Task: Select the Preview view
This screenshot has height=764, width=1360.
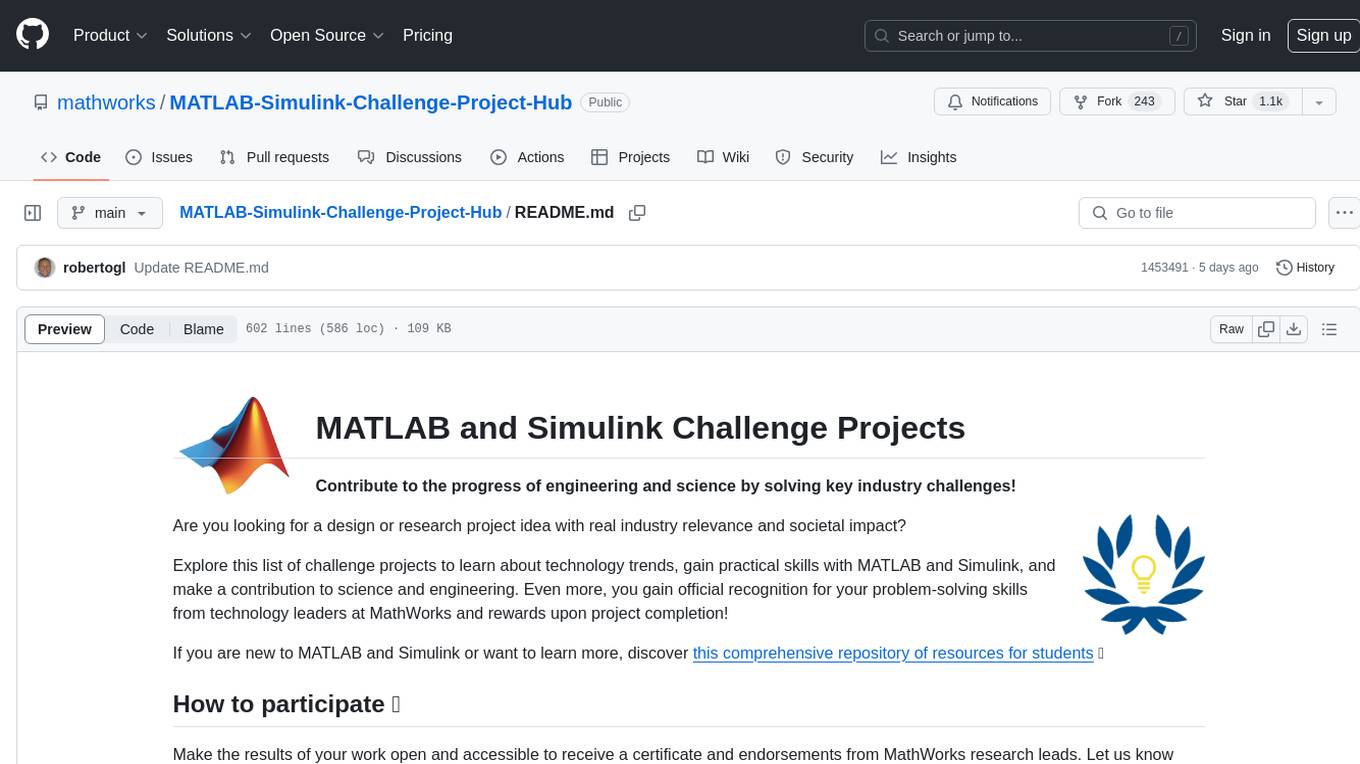Action: pyautogui.click(x=65, y=329)
